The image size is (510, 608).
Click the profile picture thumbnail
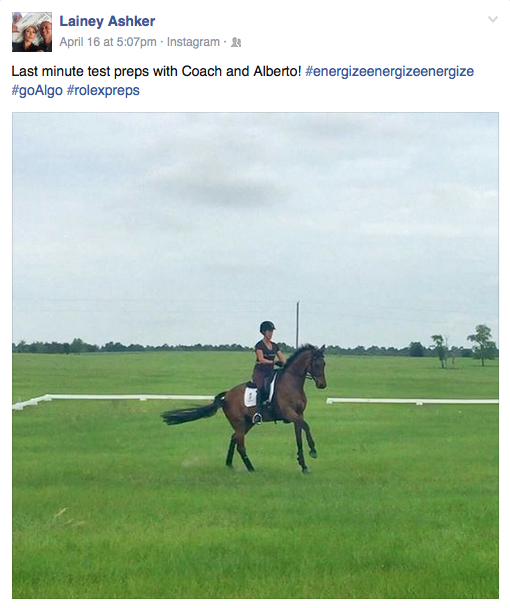click(32, 32)
